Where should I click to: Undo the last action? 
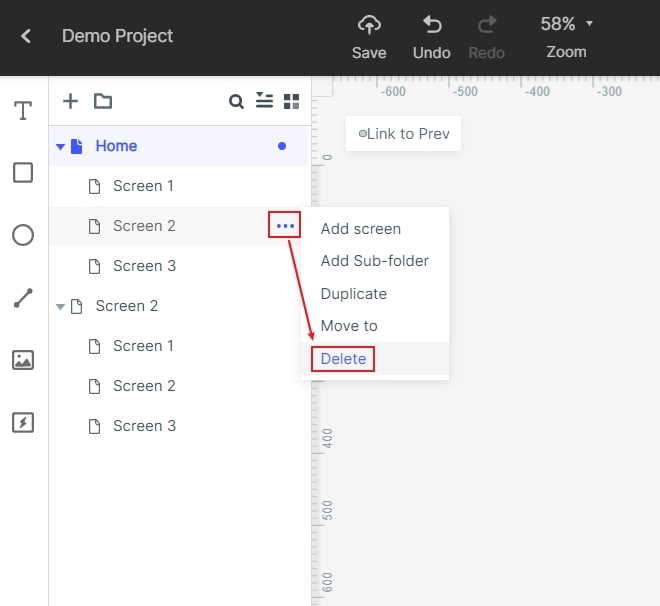coord(431,37)
